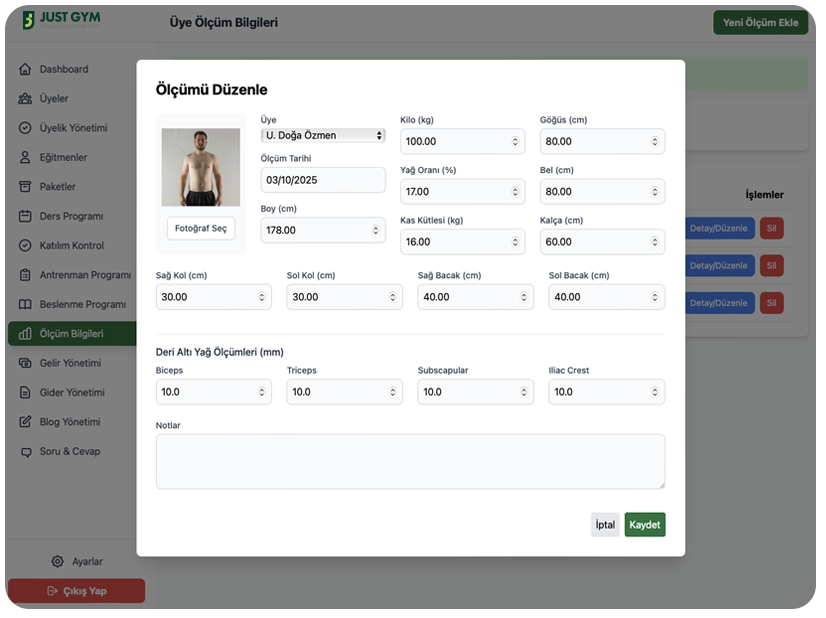The height and width of the screenshot is (618, 826).
Task: Click the Fotoğraf Seç button
Action: click(x=201, y=229)
